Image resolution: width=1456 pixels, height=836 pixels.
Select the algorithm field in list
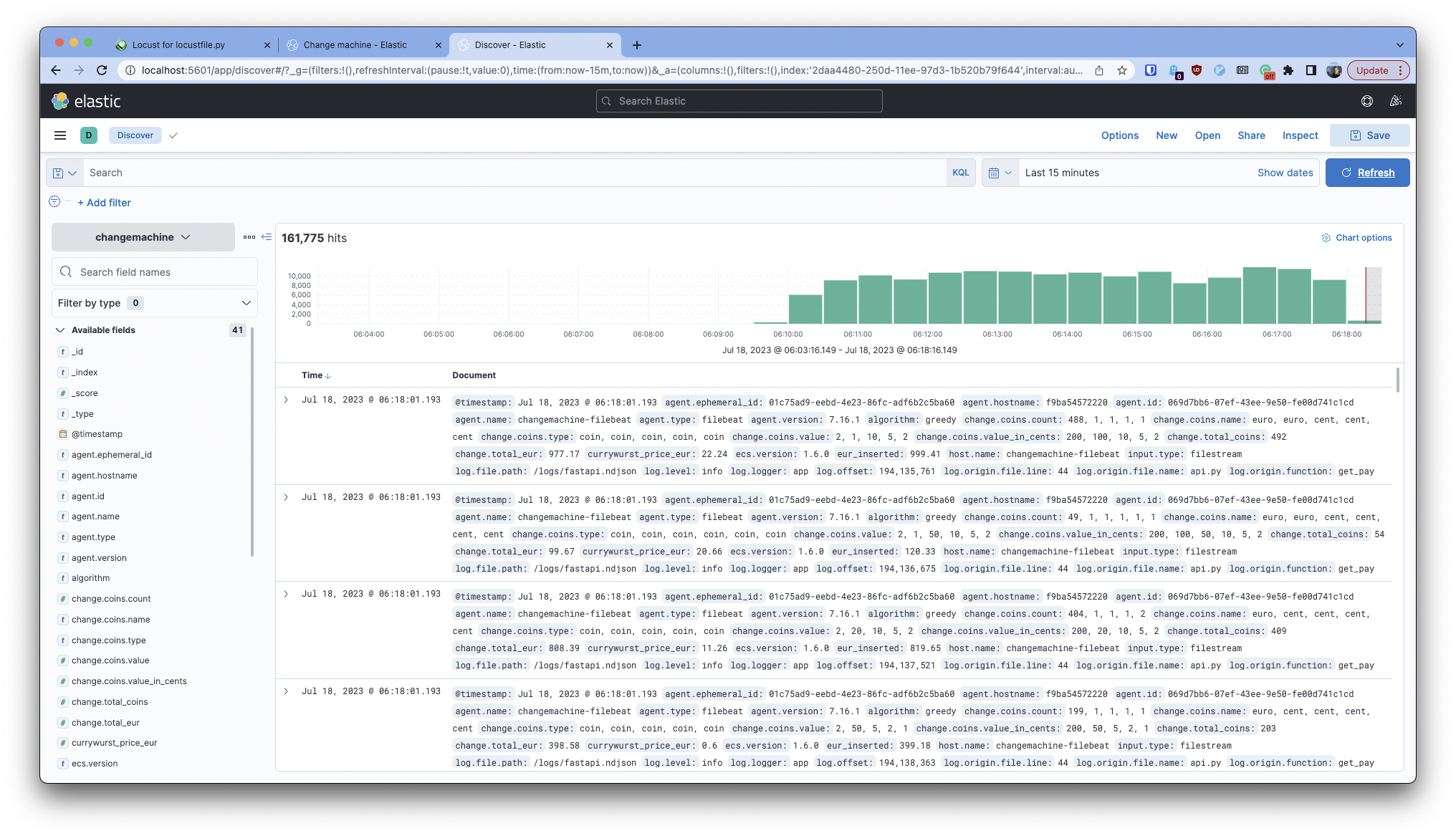[90, 578]
